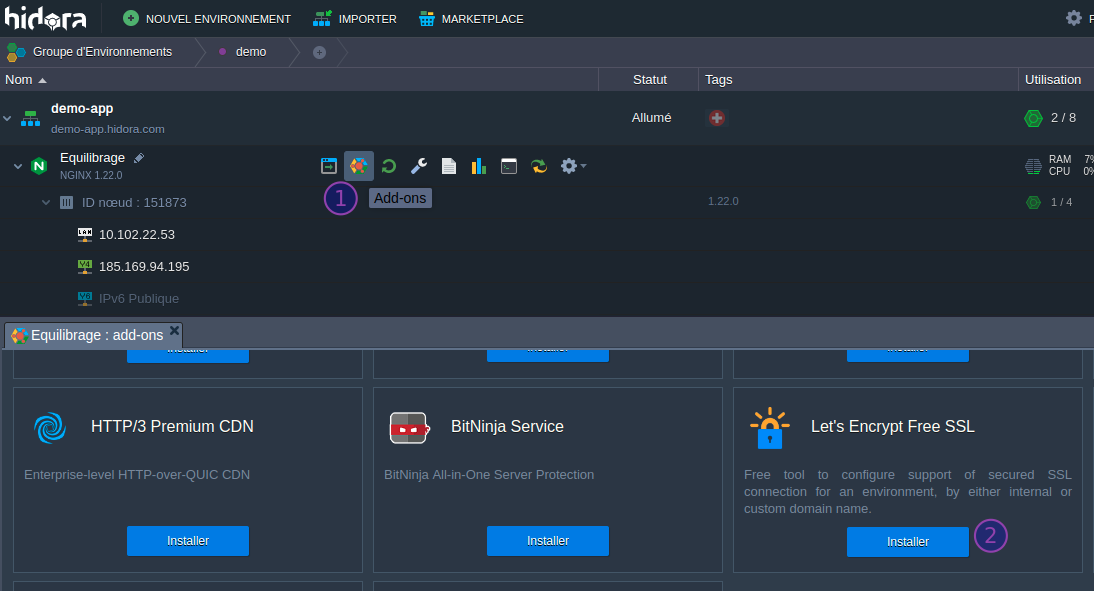
Task: Click the Let's Encrypt padlock icon
Action: click(770, 428)
